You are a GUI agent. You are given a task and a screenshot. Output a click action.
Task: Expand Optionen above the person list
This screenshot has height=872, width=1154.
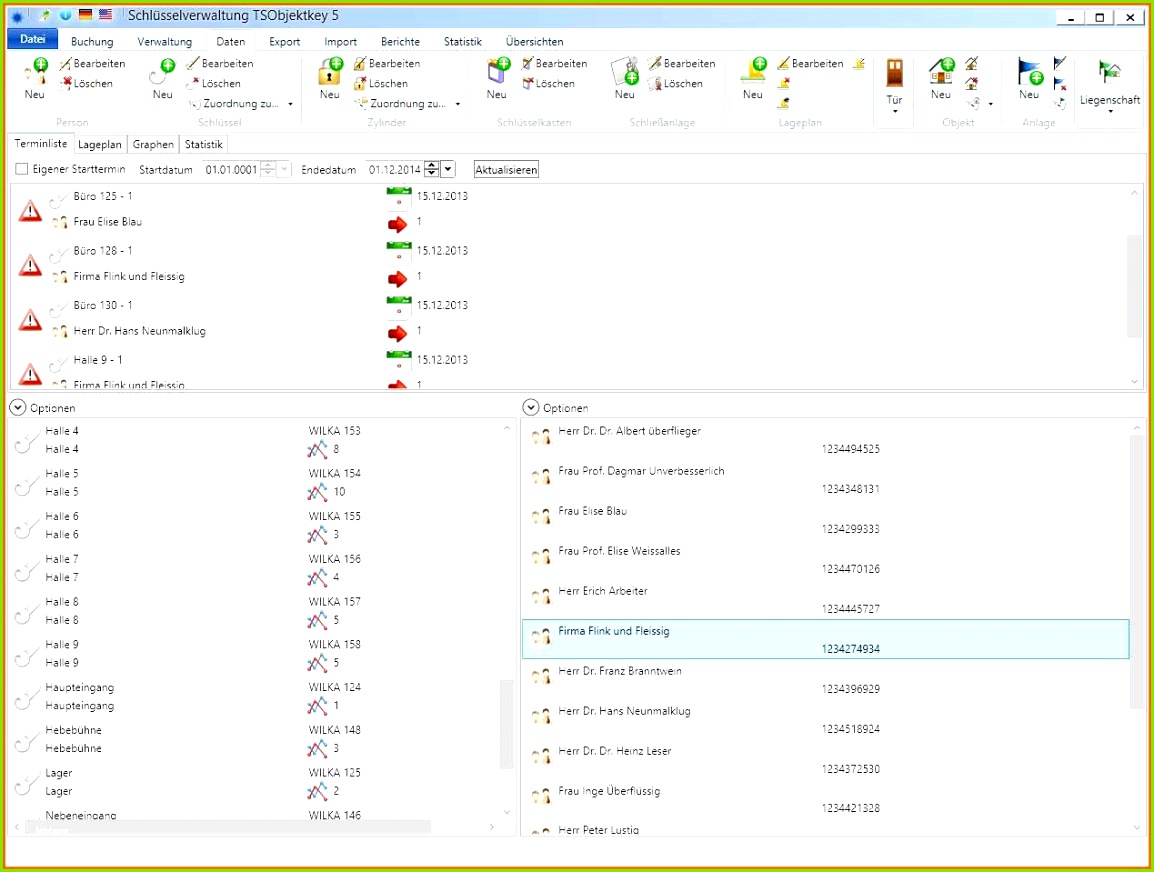(x=531, y=407)
